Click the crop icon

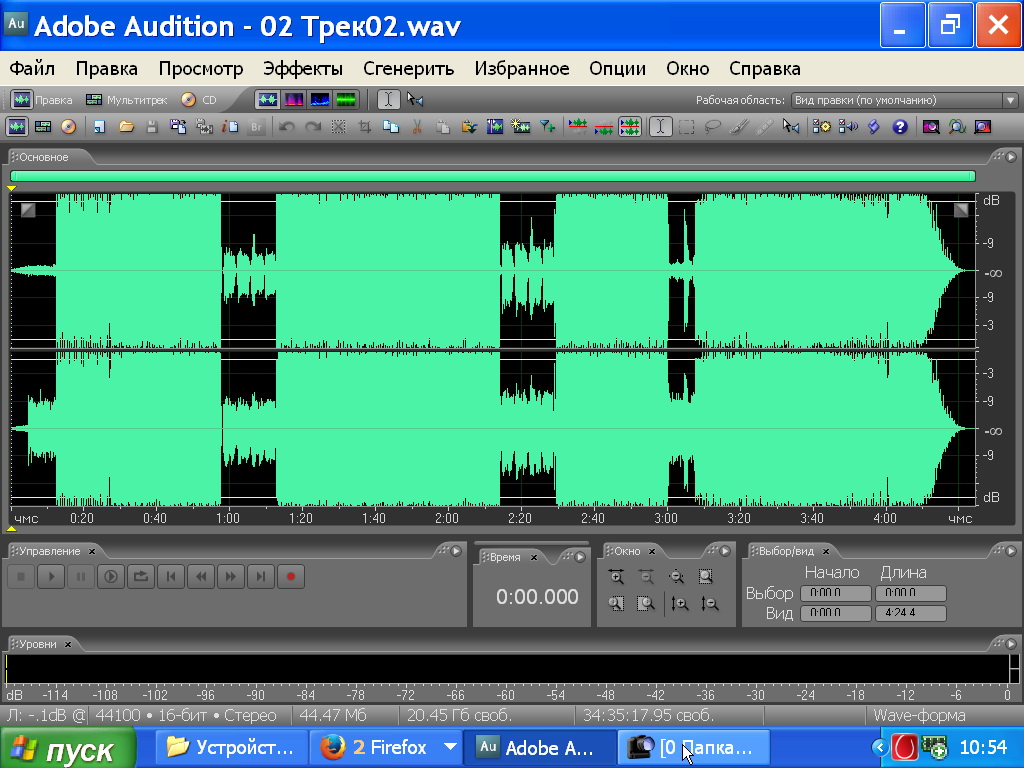365,127
